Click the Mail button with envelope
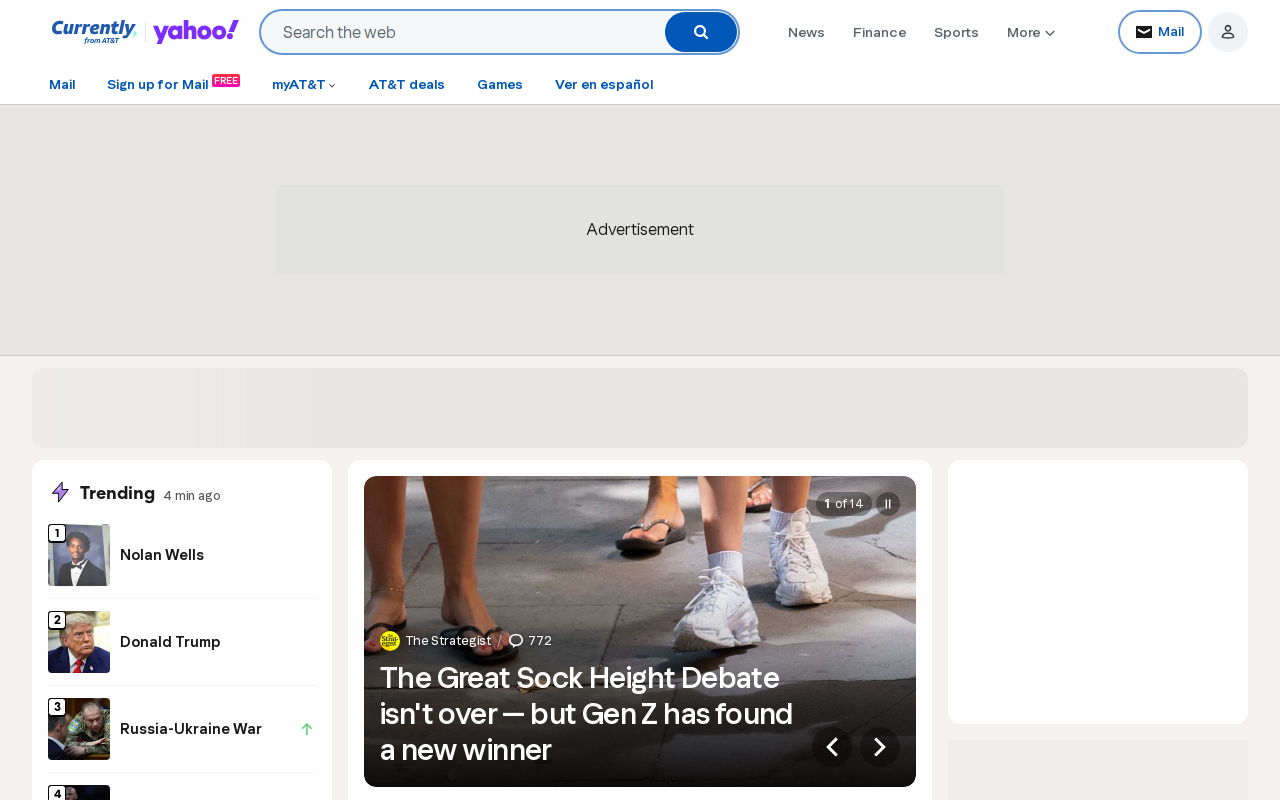1280x800 pixels. pos(1160,32)
